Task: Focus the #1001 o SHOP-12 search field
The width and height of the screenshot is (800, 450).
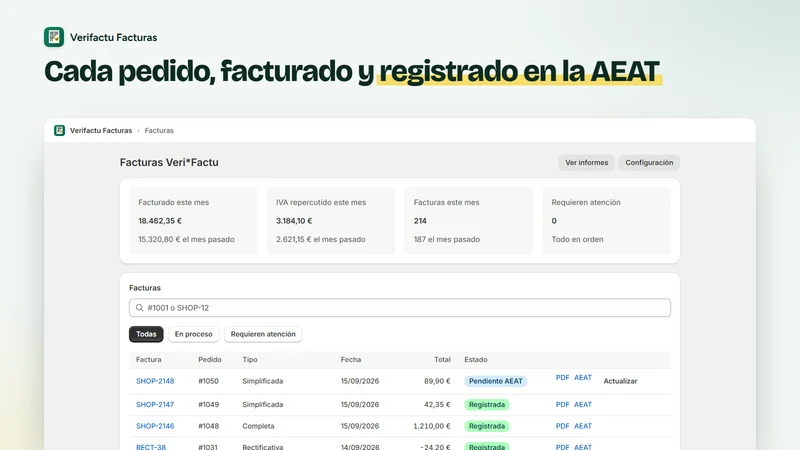Action: coord(400,308)
